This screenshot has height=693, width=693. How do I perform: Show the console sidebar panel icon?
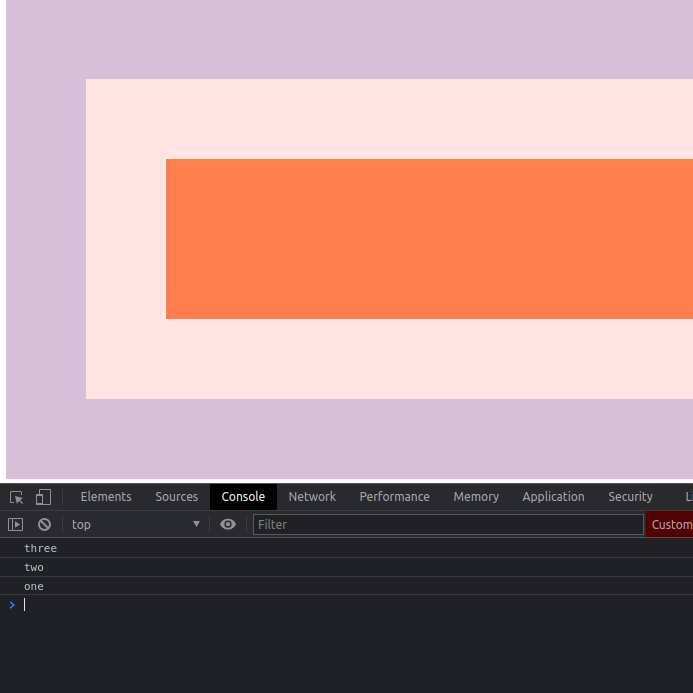point(15,524)
